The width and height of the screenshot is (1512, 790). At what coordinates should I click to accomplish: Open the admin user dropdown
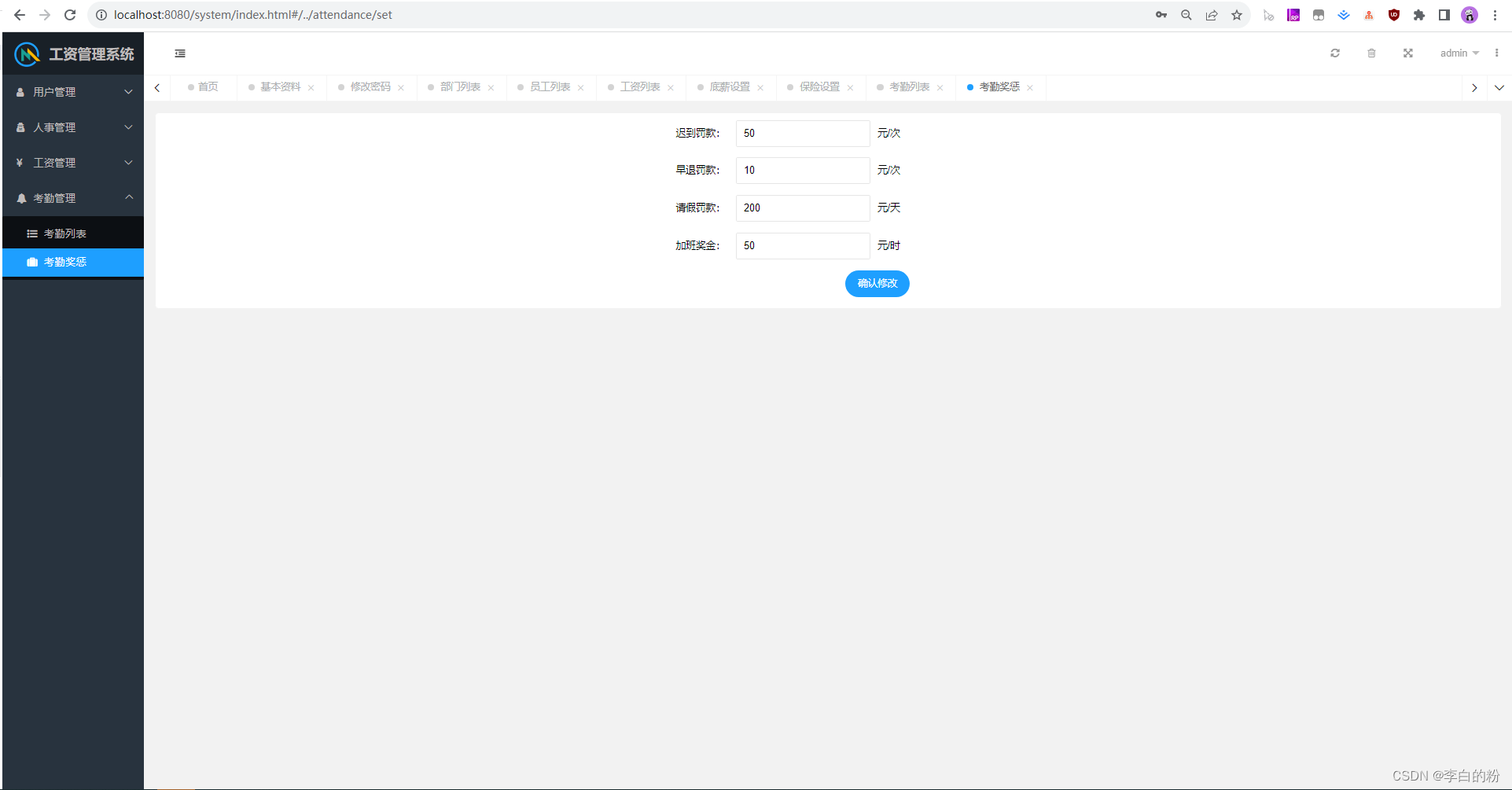(x=1459, y=53)
